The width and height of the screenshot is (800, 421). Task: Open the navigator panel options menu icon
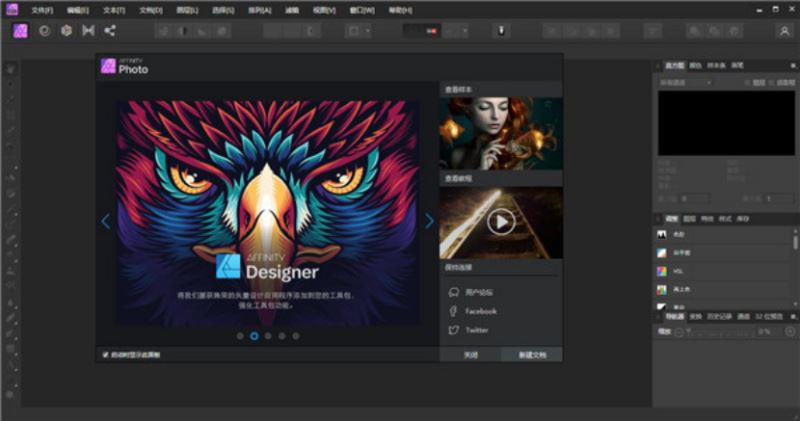pyautogui.click(x=793, y=317)
